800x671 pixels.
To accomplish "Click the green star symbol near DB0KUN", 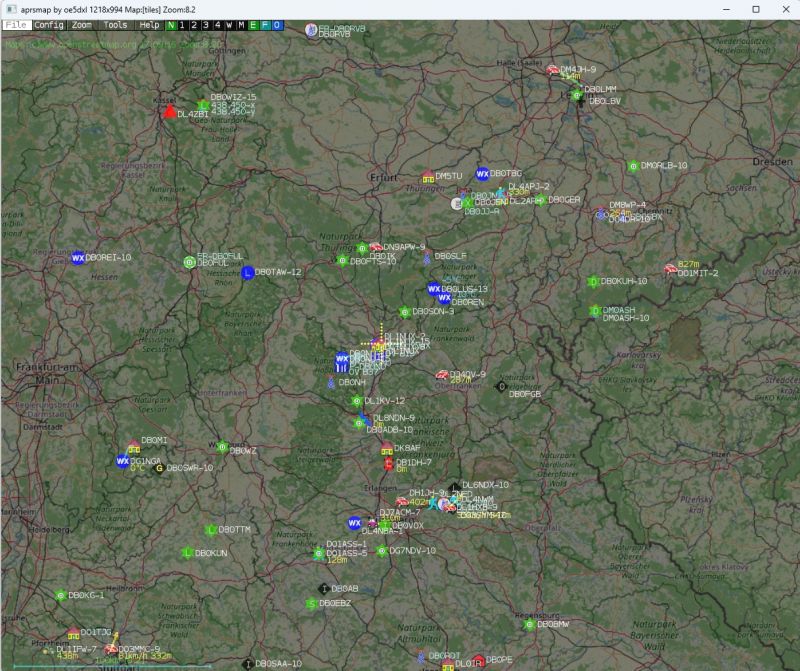I will tap(187, 551).
